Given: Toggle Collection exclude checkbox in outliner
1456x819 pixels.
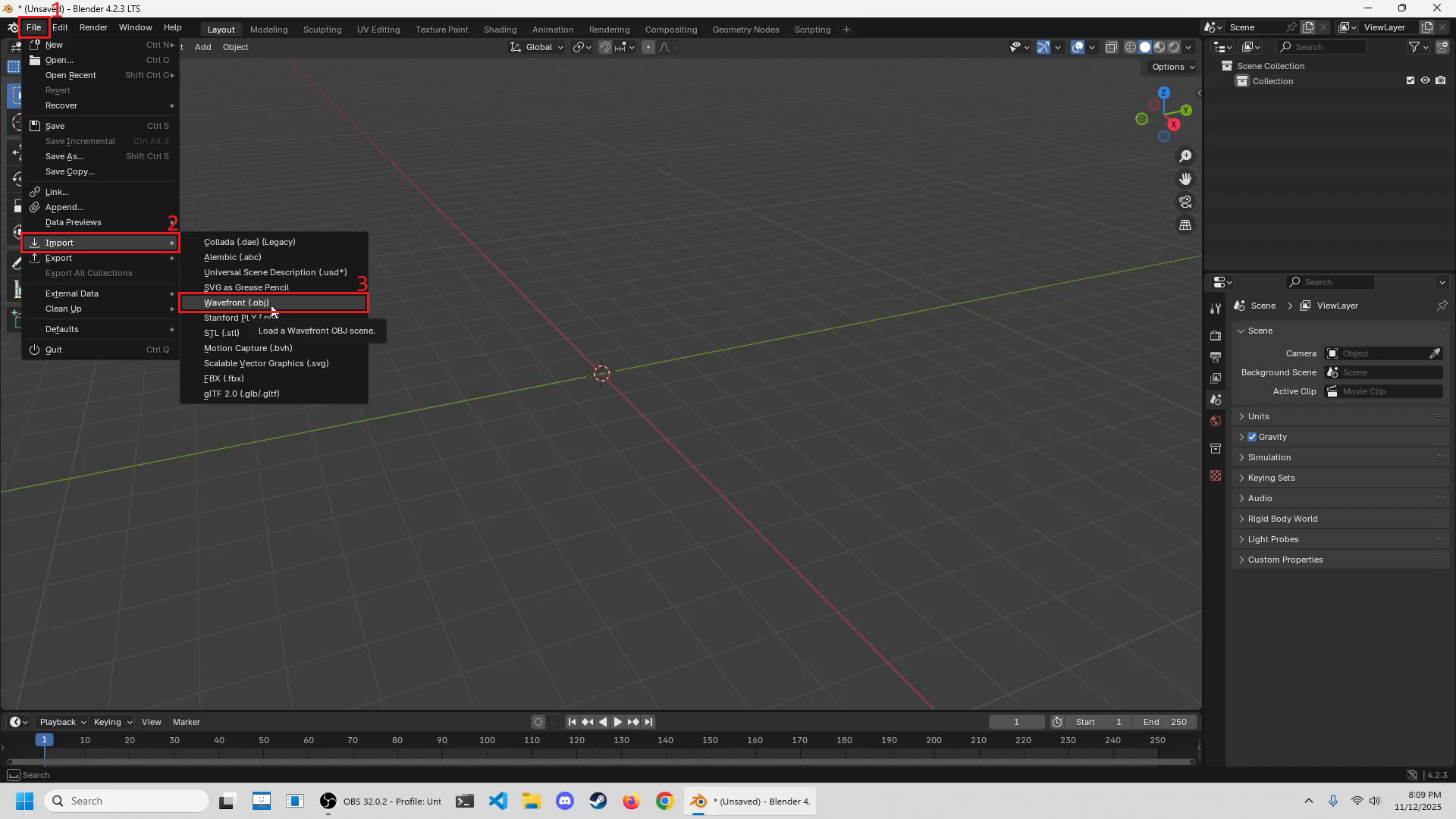Looking at the screenshot, I should (x=1410, y=80).
